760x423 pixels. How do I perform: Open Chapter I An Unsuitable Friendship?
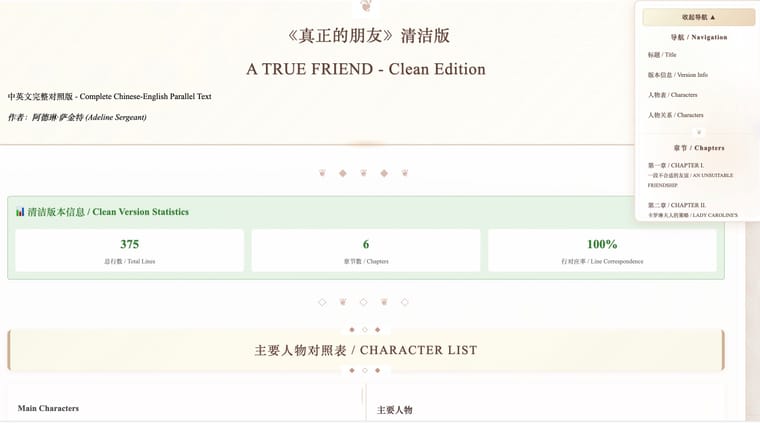(x=690, y=175)
